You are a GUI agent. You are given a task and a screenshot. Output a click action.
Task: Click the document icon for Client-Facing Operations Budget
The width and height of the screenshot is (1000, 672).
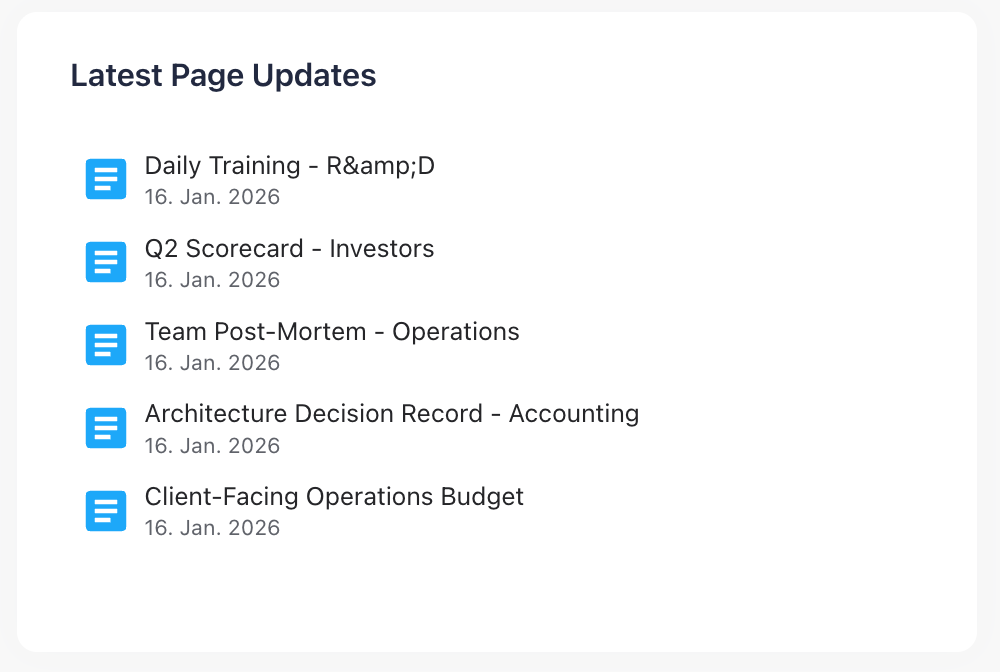point(106,511)
